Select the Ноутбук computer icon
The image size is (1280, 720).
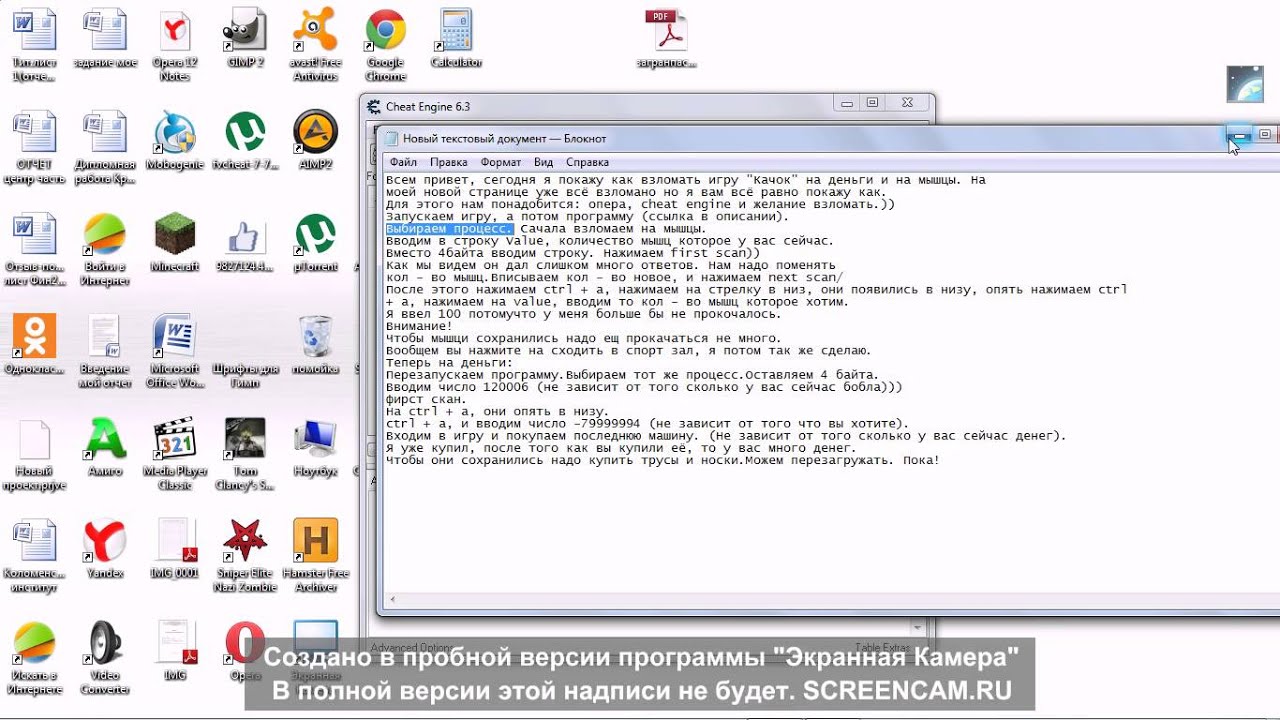click(x=316, y=447)
